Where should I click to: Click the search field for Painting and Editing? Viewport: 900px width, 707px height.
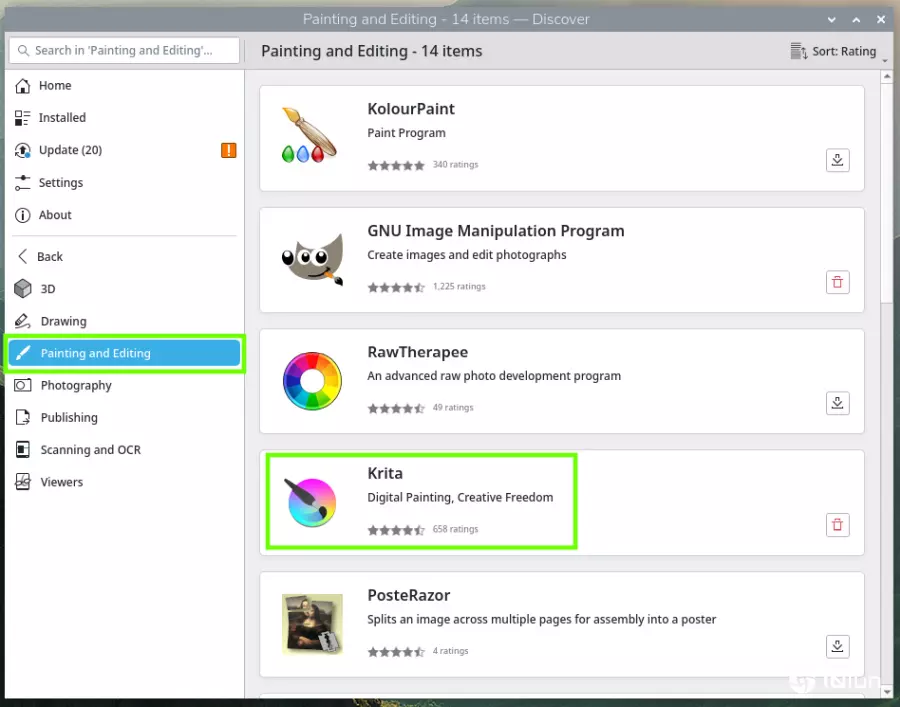(x=124, y=50)
